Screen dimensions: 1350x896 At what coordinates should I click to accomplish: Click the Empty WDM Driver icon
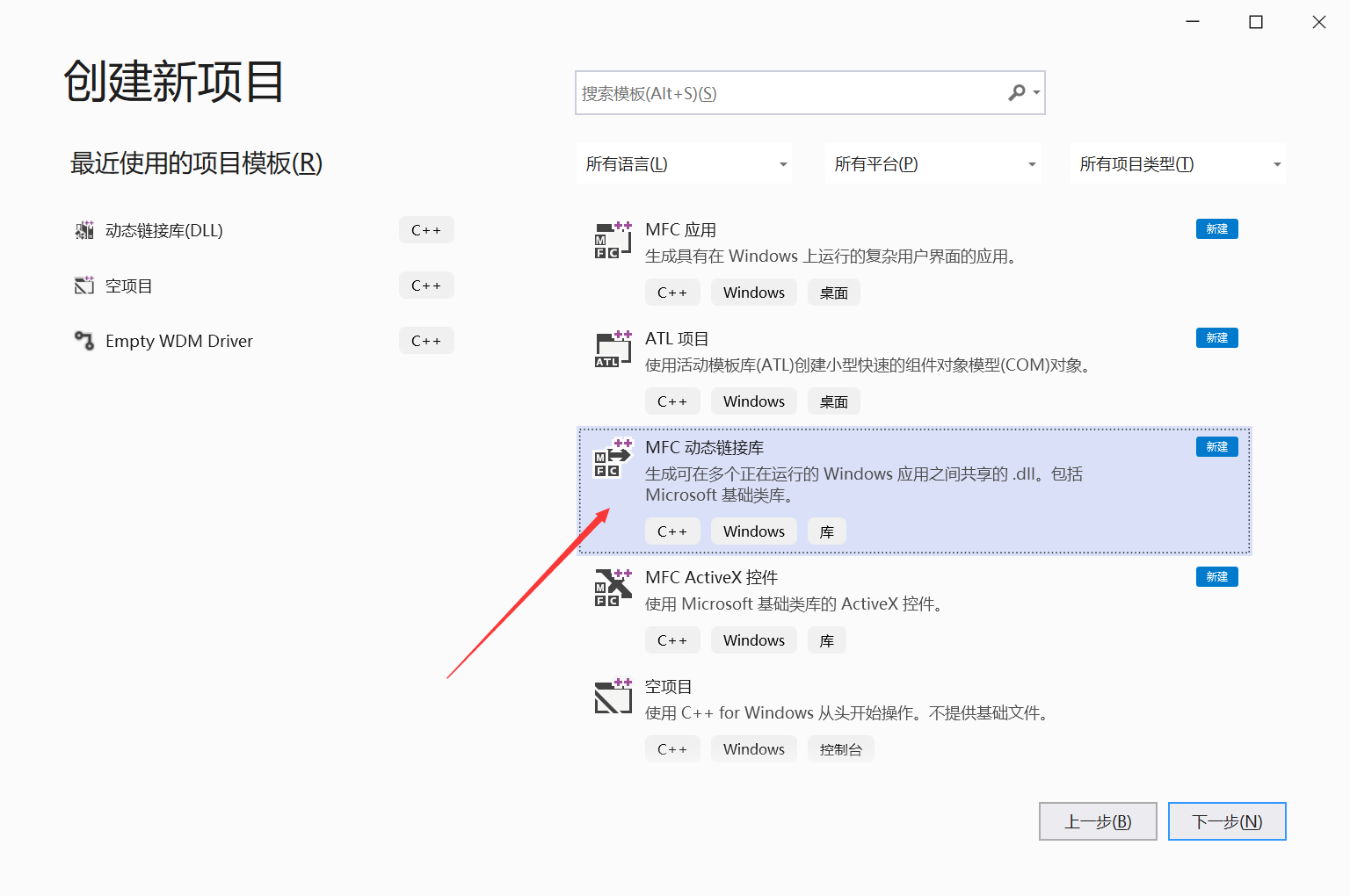coord(84,341)
